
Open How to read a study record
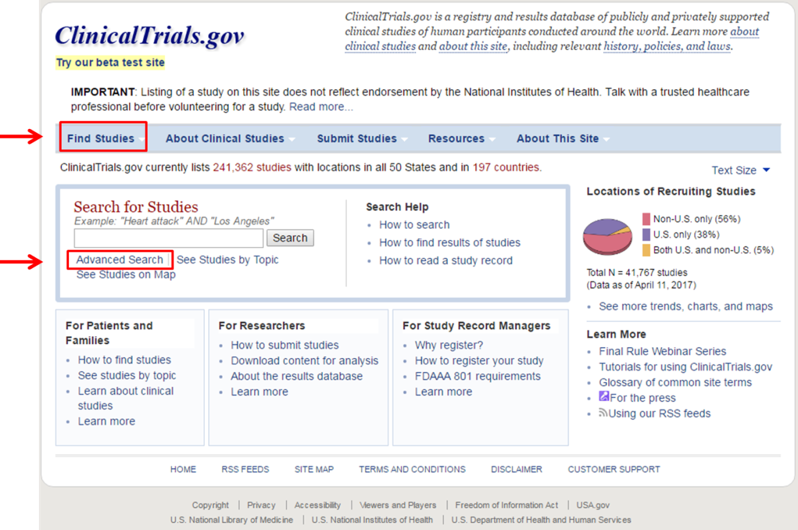(x=446, y=261)
